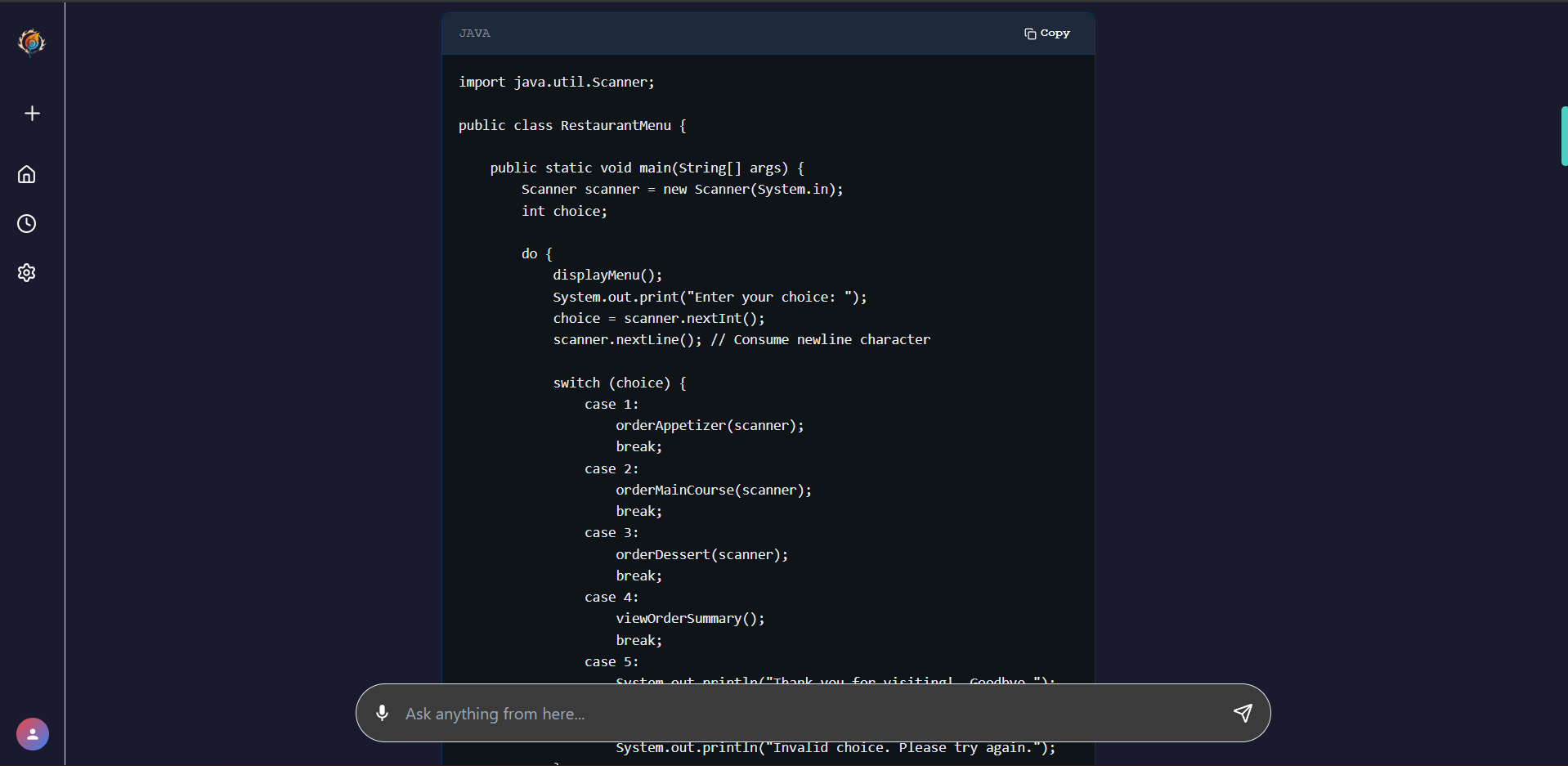Open settings via the gear icon
The image size is (1568, 766).
(x=27, y=273)
